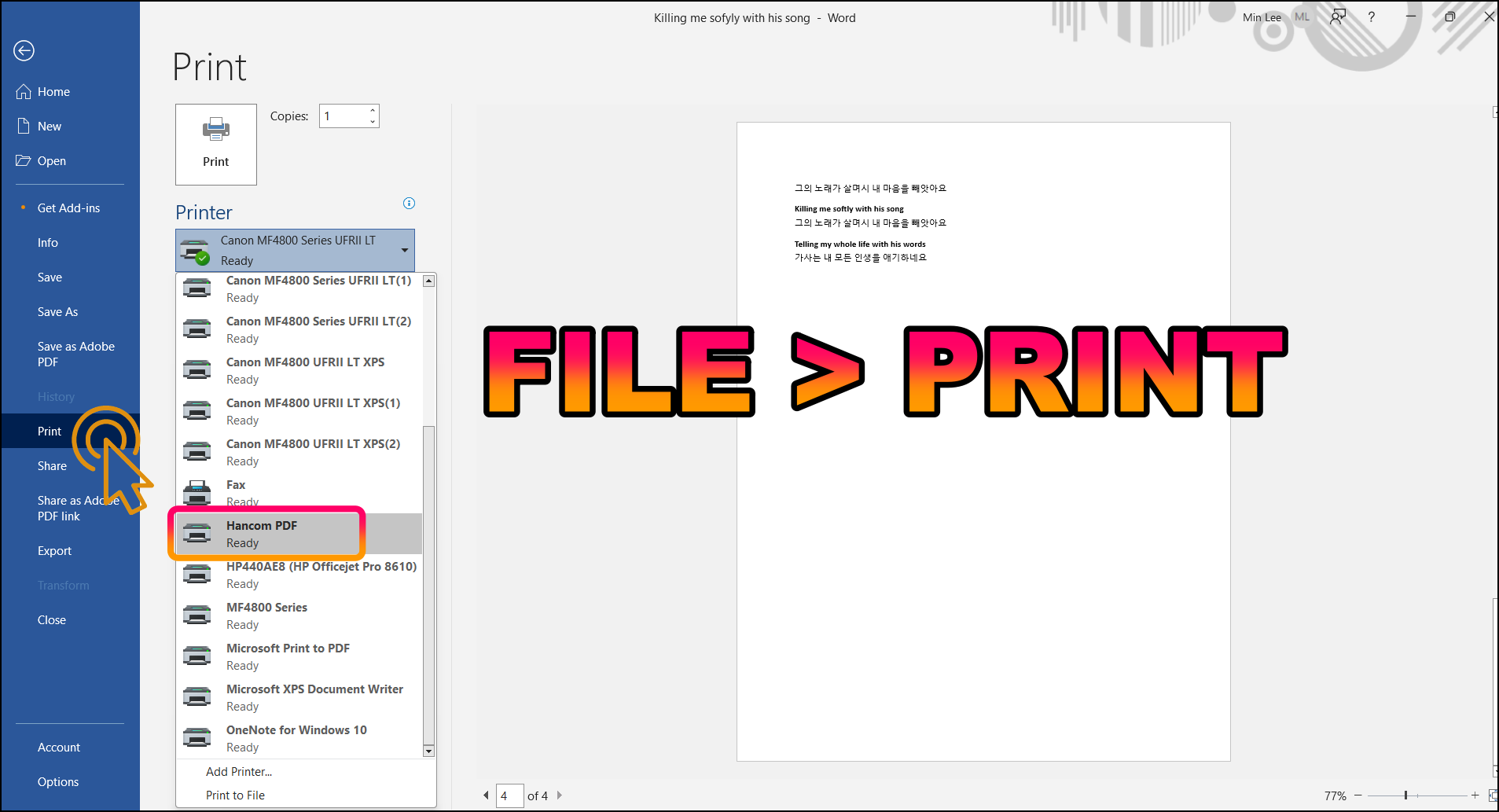Decrease copies with the down spinner
This screenshot has height=812, width=1499.
coord(373,122)
